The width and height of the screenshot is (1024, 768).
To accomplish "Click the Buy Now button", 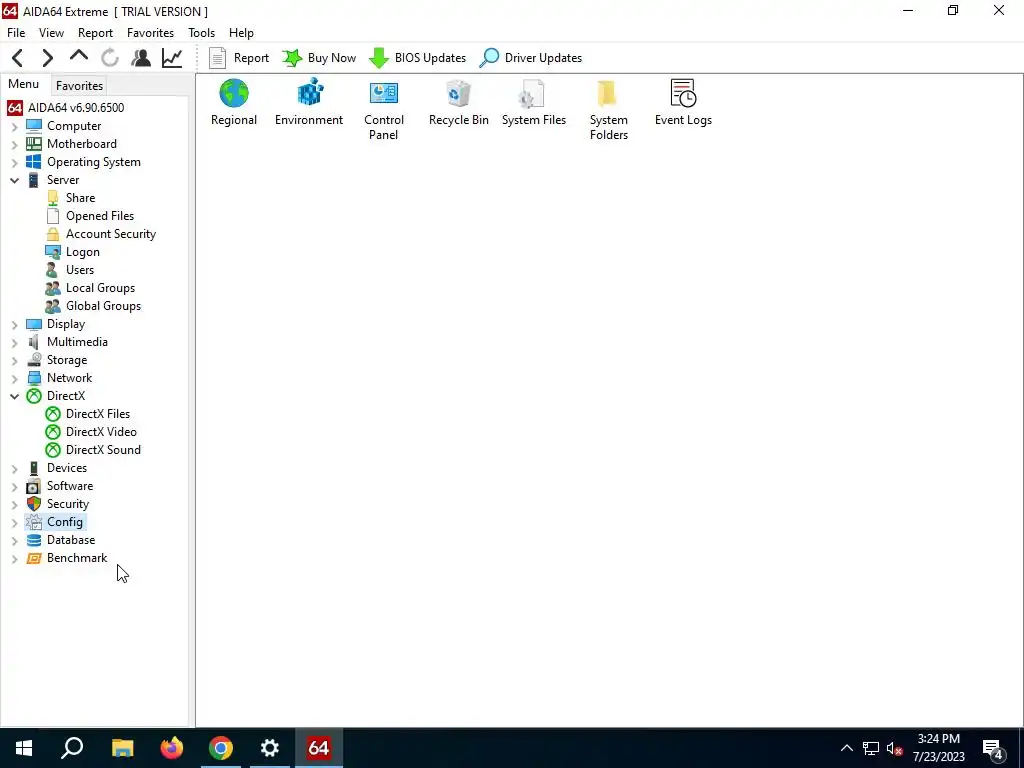I will [x=319, y=58].
